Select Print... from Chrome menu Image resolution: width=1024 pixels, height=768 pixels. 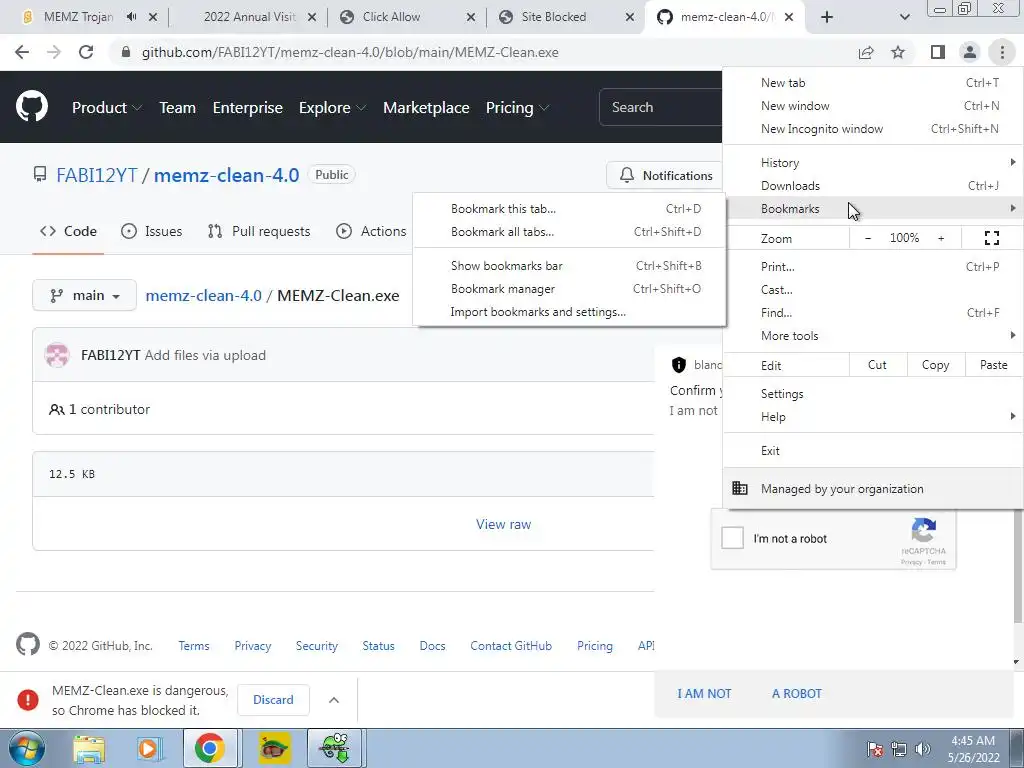coord(873,266)
